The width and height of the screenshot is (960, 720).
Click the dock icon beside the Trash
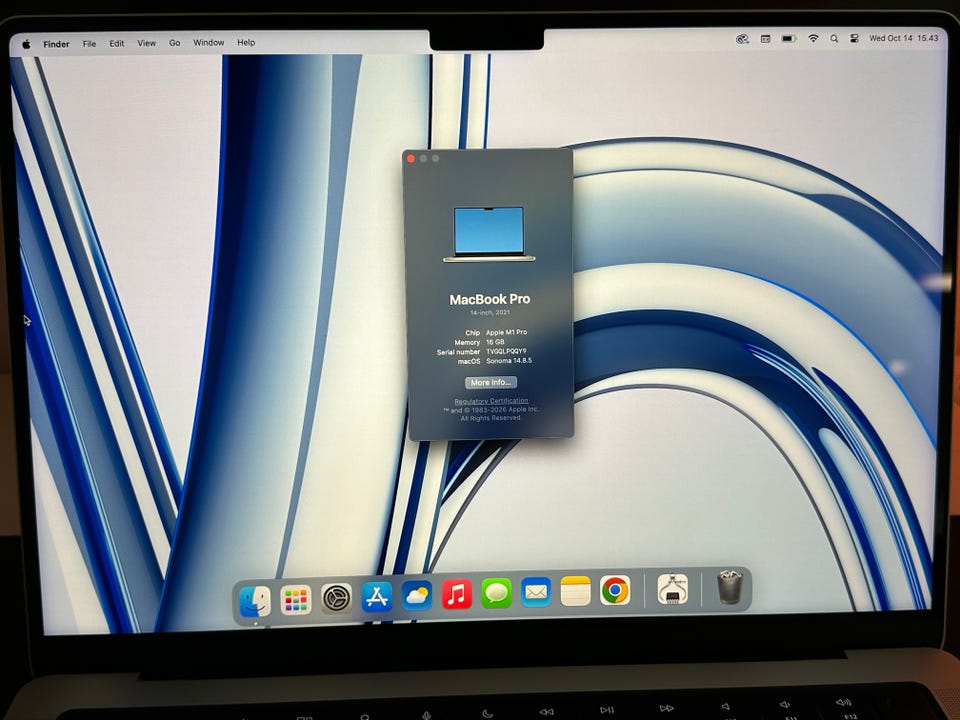pos(672,589)
